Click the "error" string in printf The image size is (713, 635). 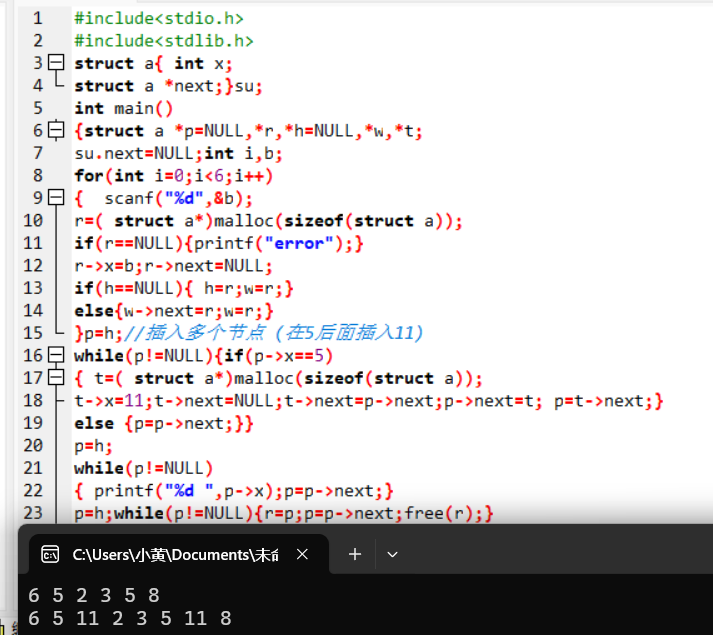[299, 243]
